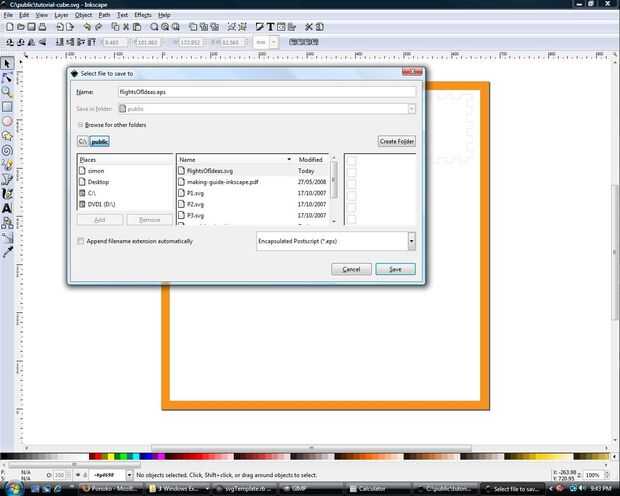Open the Path menu
Viewport: 620px width, 496px height.
(x=104, y=15)
